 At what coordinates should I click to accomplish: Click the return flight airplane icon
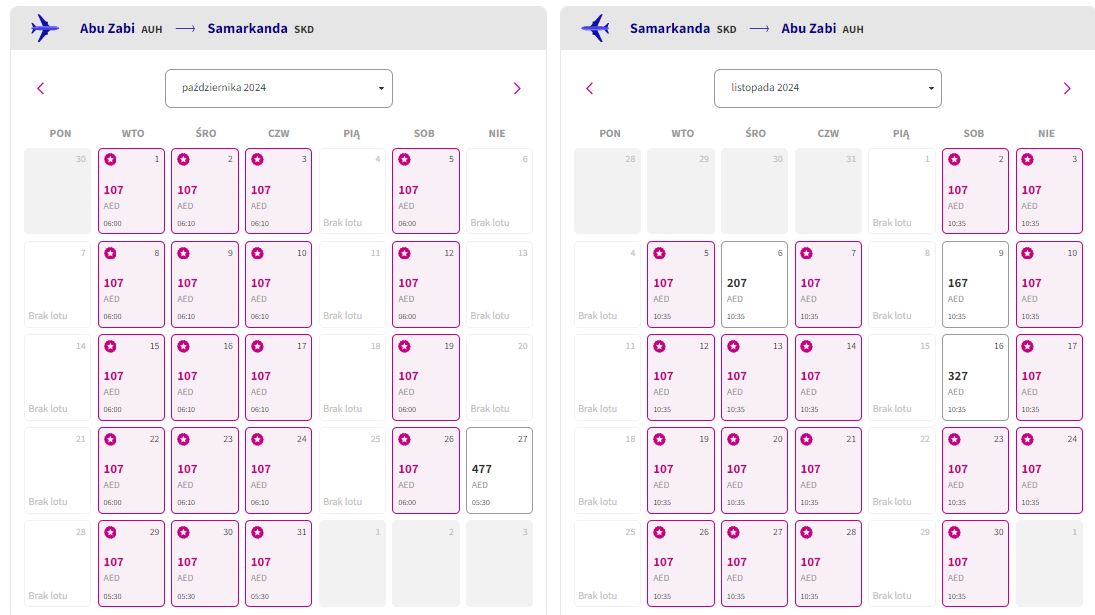[596, 29]
